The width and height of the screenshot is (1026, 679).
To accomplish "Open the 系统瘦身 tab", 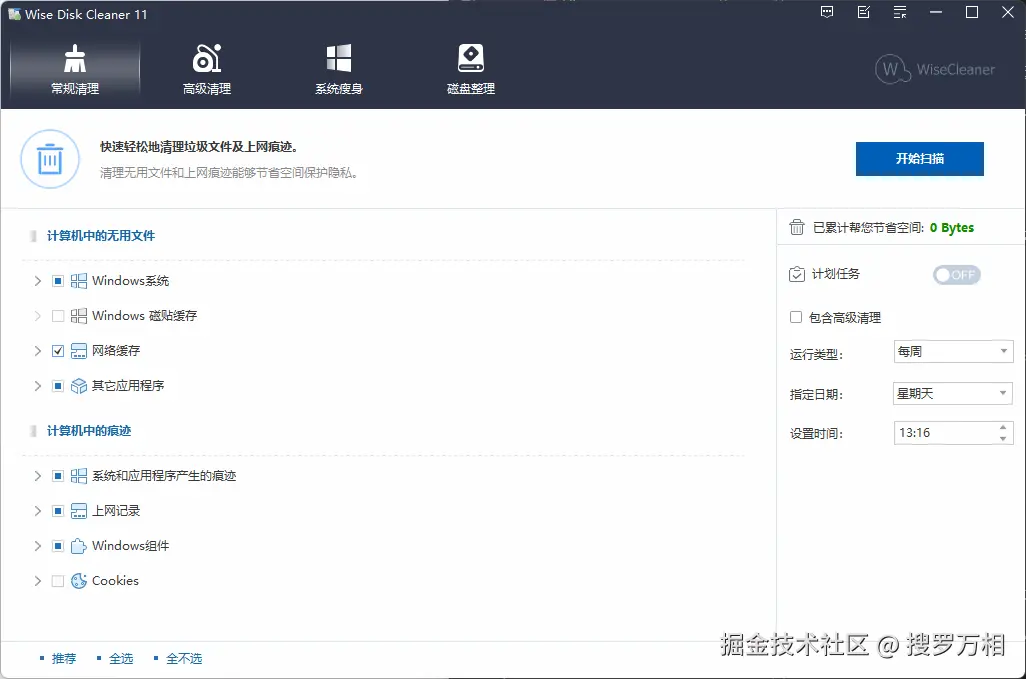I will (339, 69).
